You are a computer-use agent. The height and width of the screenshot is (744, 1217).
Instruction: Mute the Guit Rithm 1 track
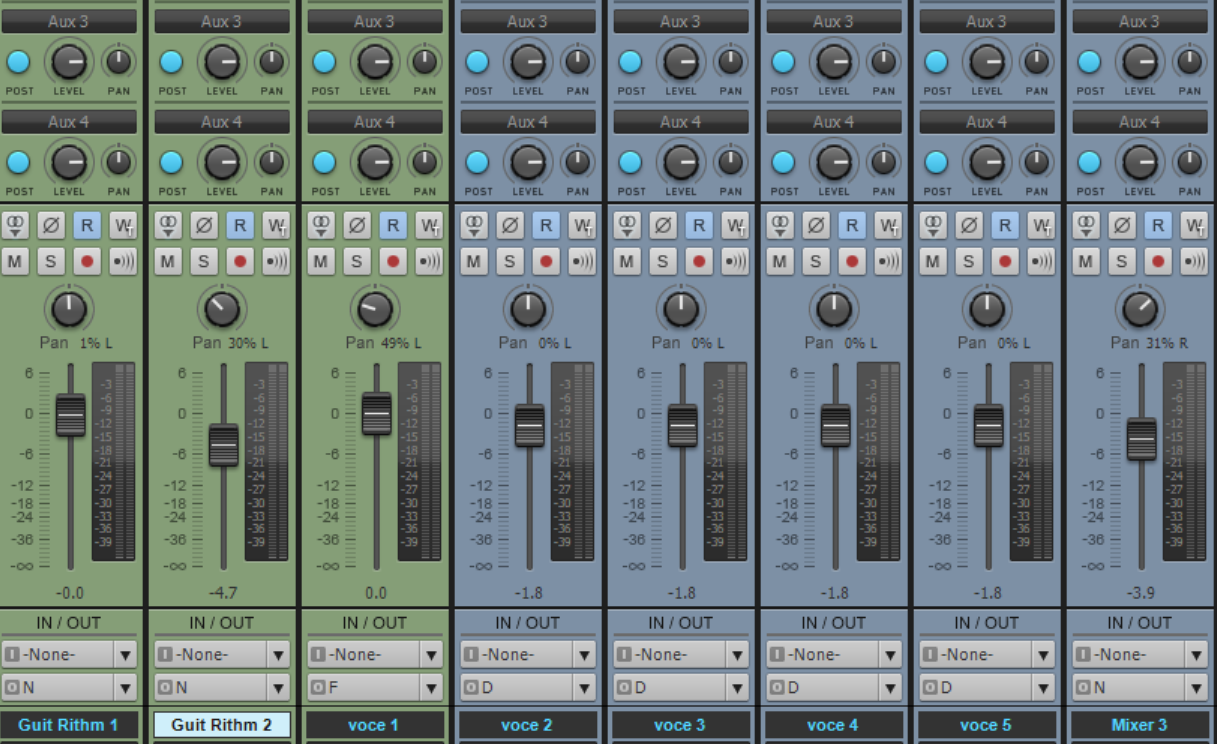(x=15, y=262)
